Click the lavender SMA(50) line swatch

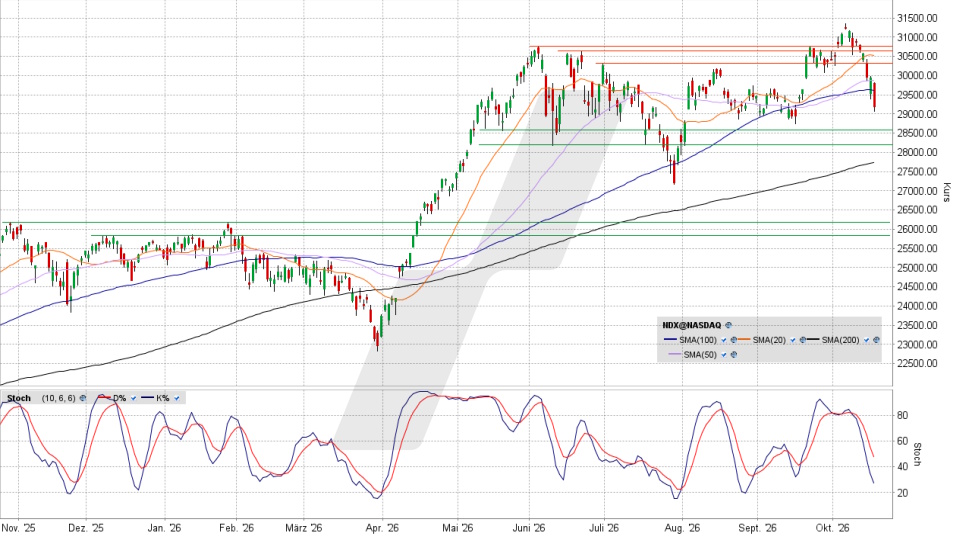tap(675, 354)
